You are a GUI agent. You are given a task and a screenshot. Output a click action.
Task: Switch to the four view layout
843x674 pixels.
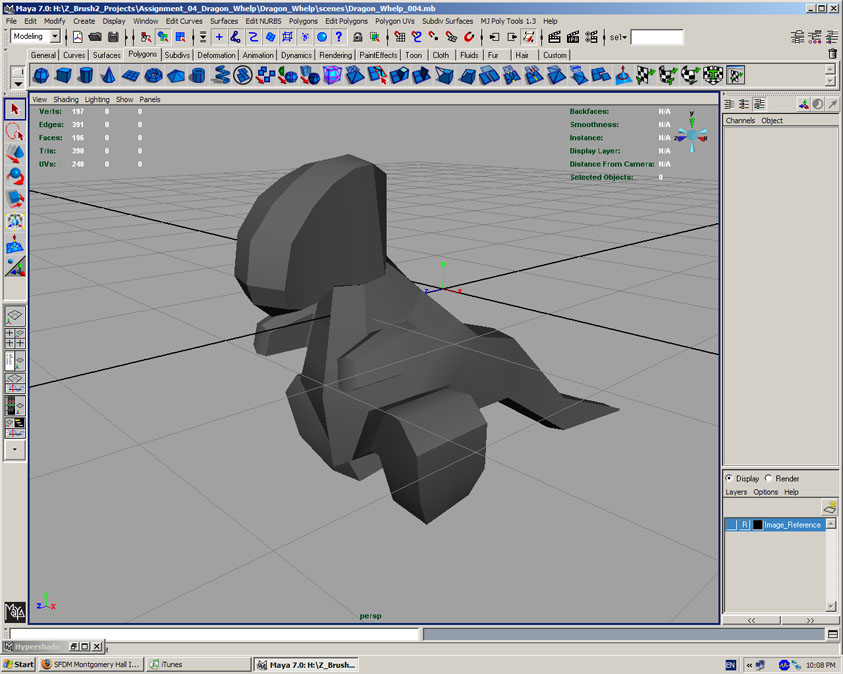(15, 339)
